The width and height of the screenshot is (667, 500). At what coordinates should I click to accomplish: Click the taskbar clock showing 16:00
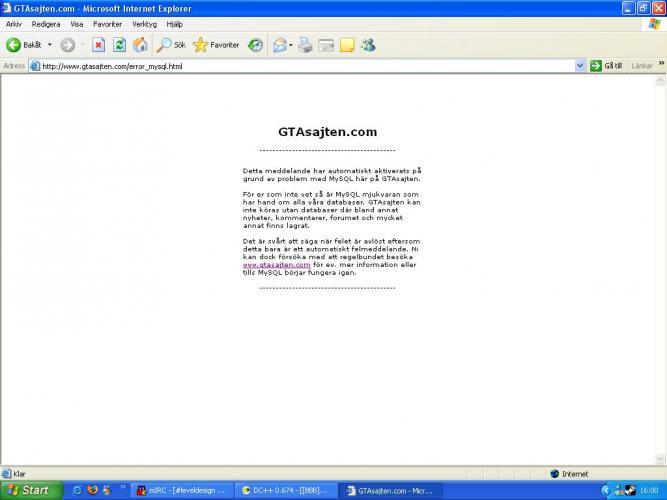coord(649,491)
